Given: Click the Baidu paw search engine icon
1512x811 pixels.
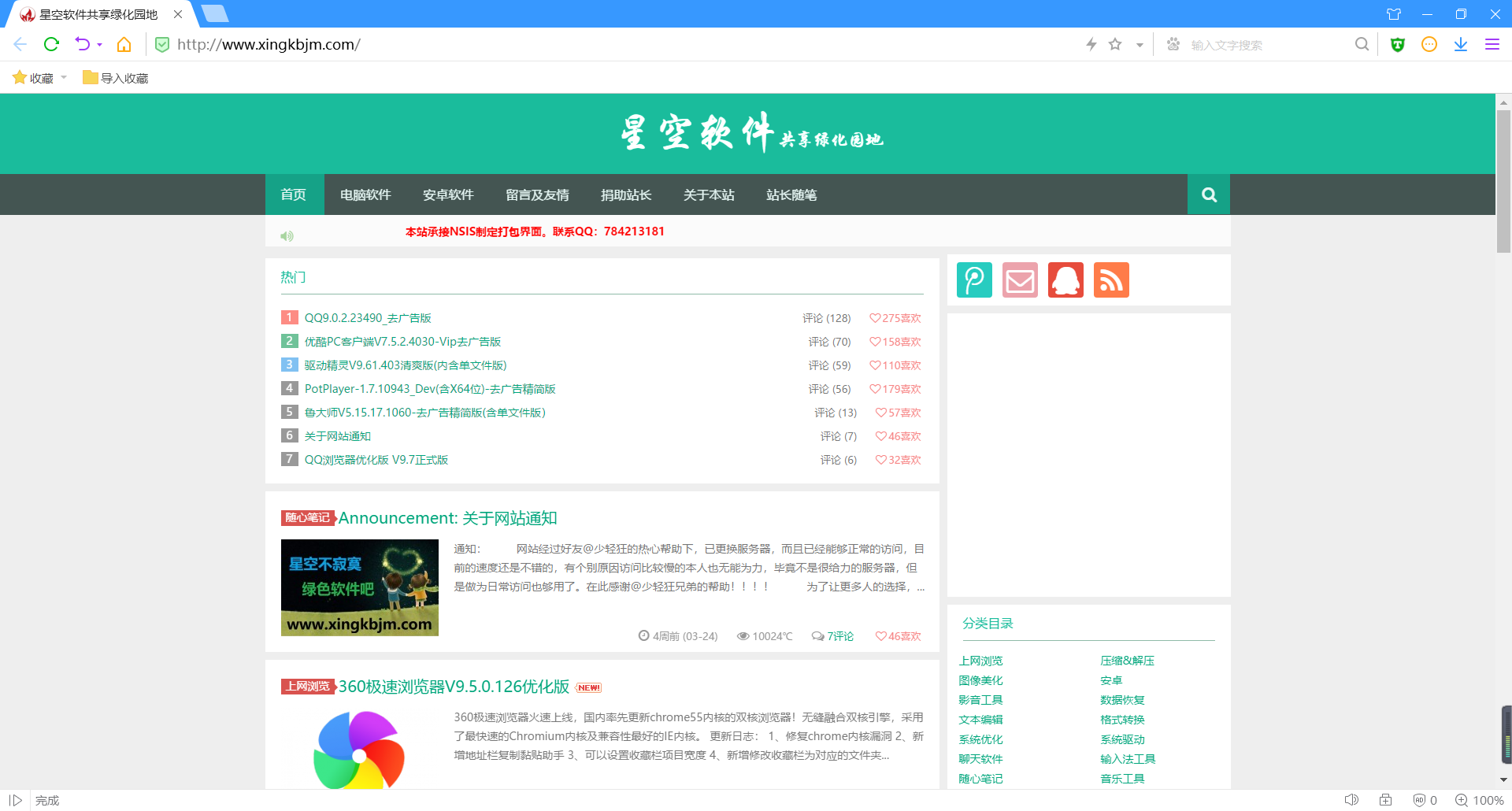Looking at the screenshot, I should 1173,44.
